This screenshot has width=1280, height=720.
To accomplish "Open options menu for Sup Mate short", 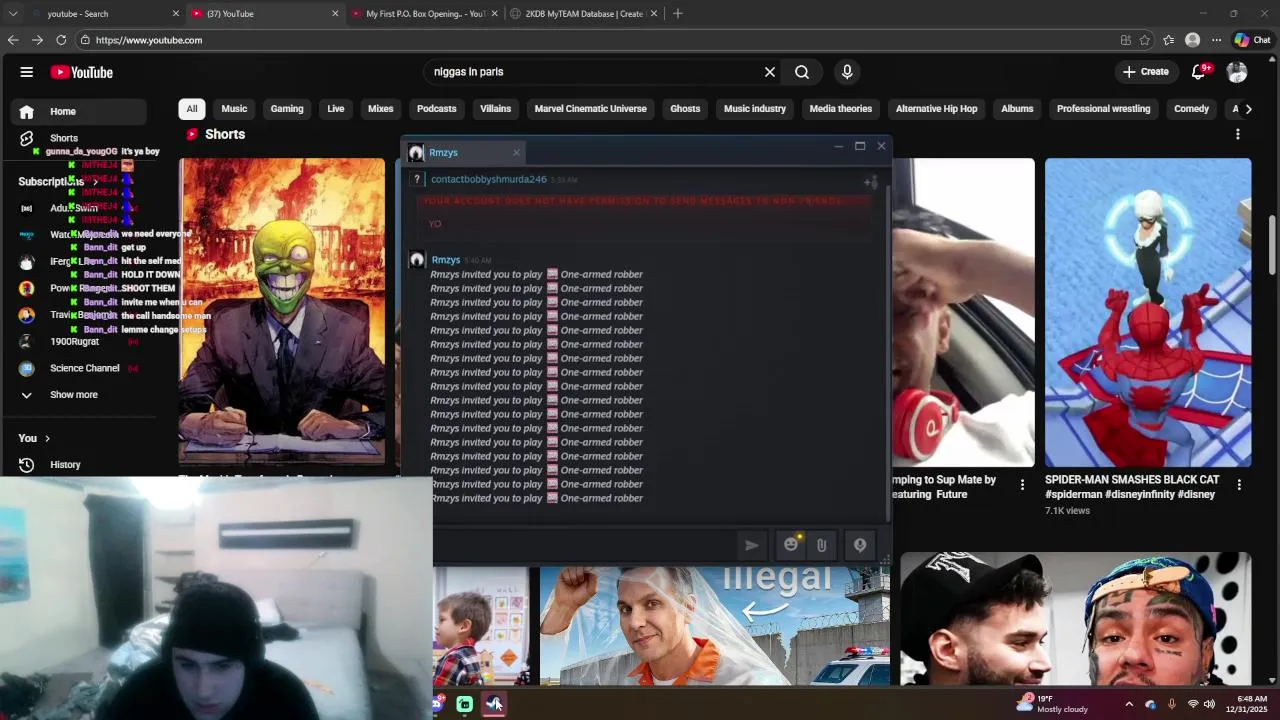I will (x=1022, y=485).
